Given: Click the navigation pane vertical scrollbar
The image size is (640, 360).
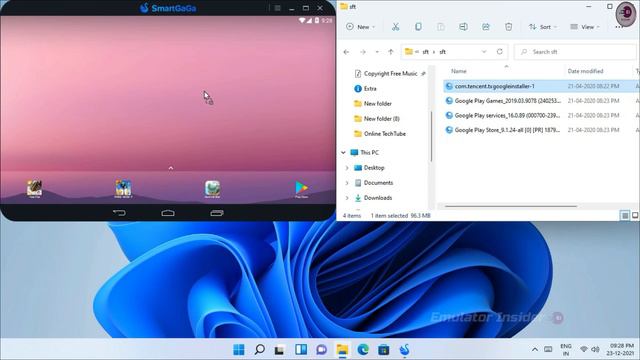Looking at the screenshot, I should (431, 136).
